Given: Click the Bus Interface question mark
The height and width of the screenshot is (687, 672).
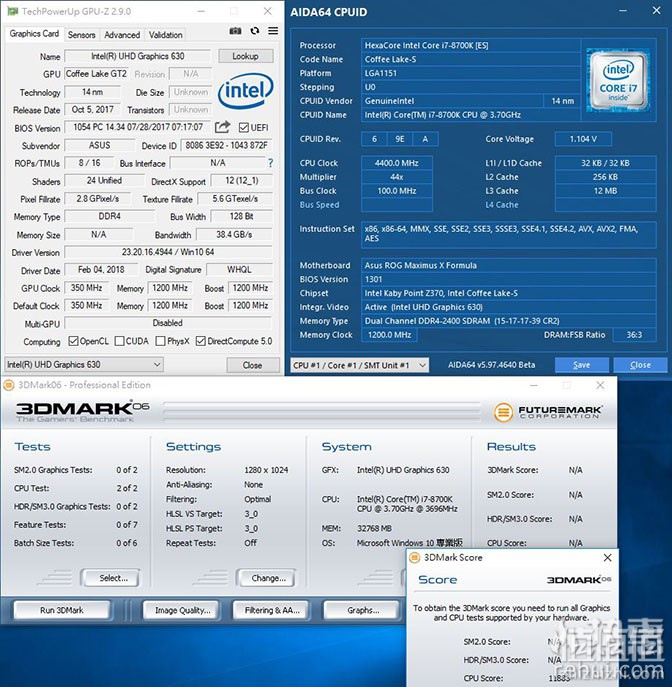Looking at the screenshot, I should (271, 163).
